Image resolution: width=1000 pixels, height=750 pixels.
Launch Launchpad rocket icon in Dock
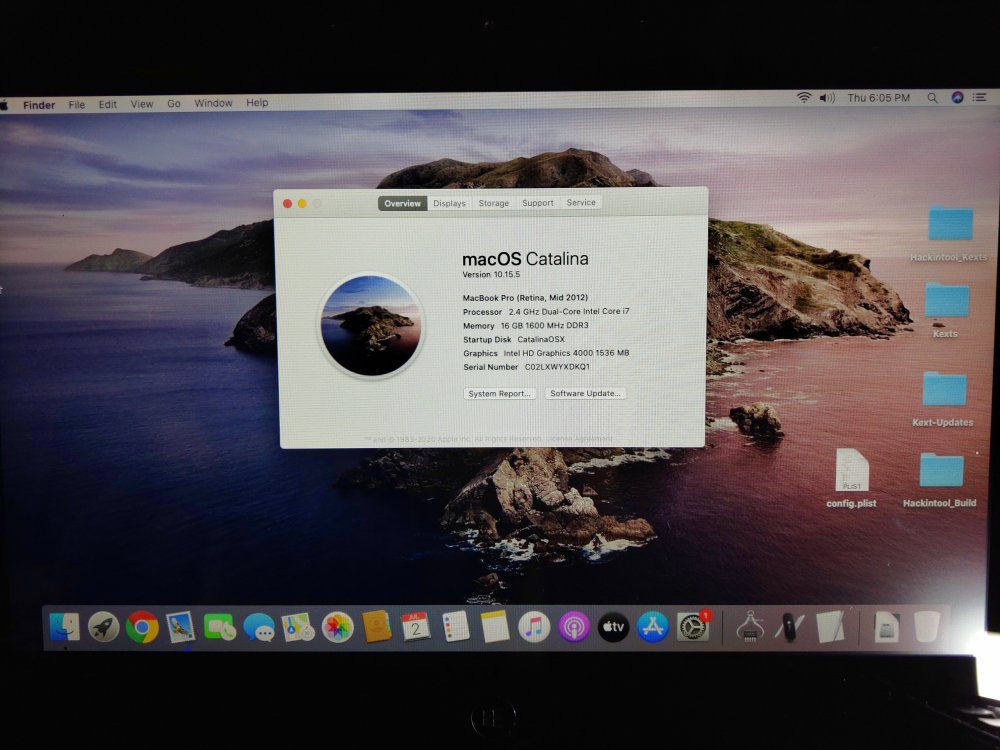(x=103, y=627)
